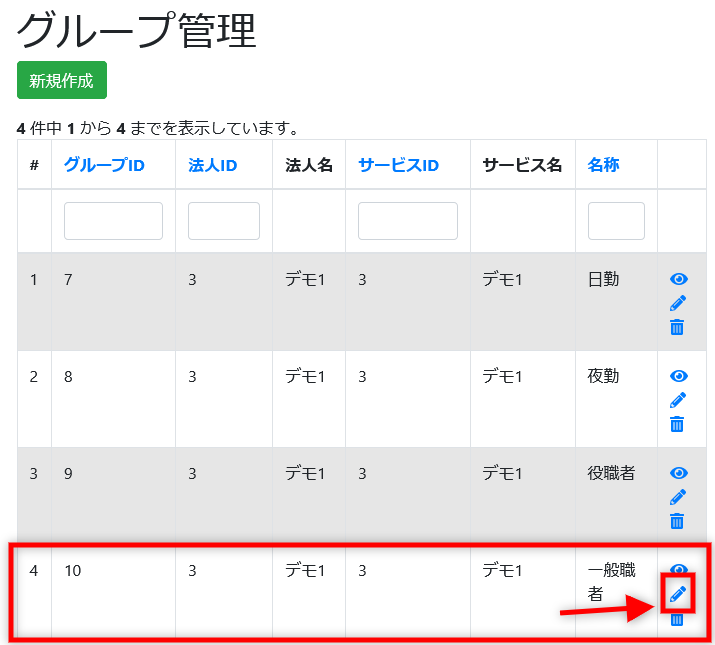Screen dimensions: 715x645
Task: Sort table by 法人ID column
Action: tap(212, 165)
